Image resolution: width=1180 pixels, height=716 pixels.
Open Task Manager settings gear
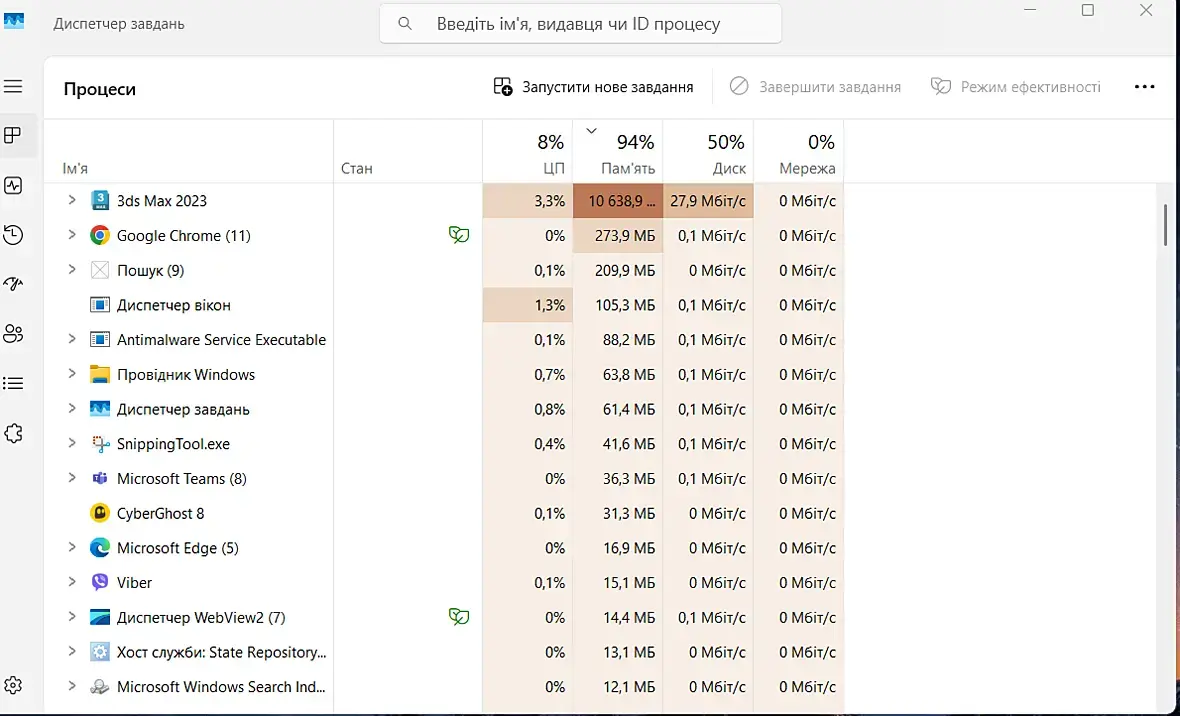point(13,685)
